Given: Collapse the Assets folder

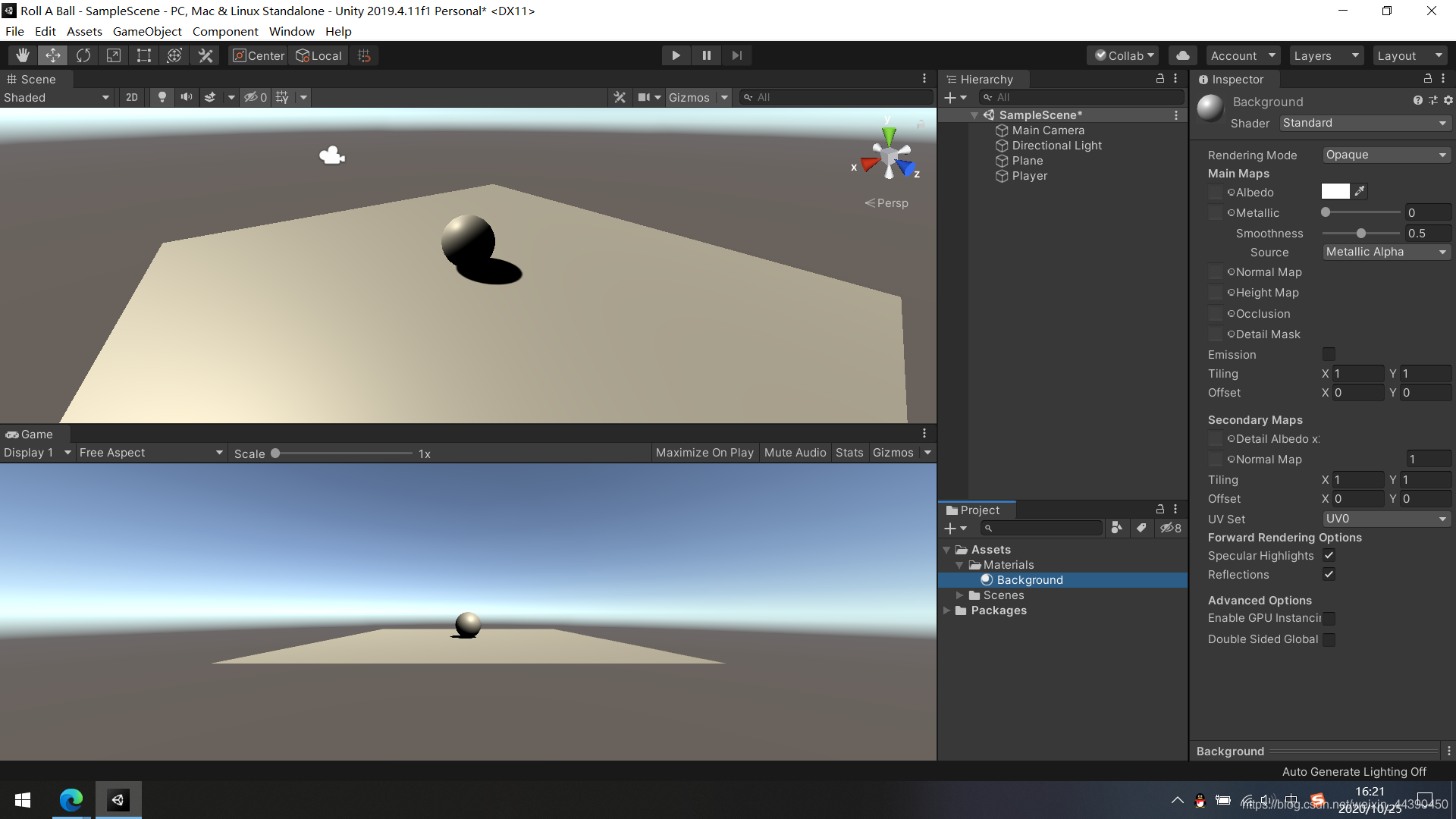Looking at the screenshot, I should [x=946, y=550].
